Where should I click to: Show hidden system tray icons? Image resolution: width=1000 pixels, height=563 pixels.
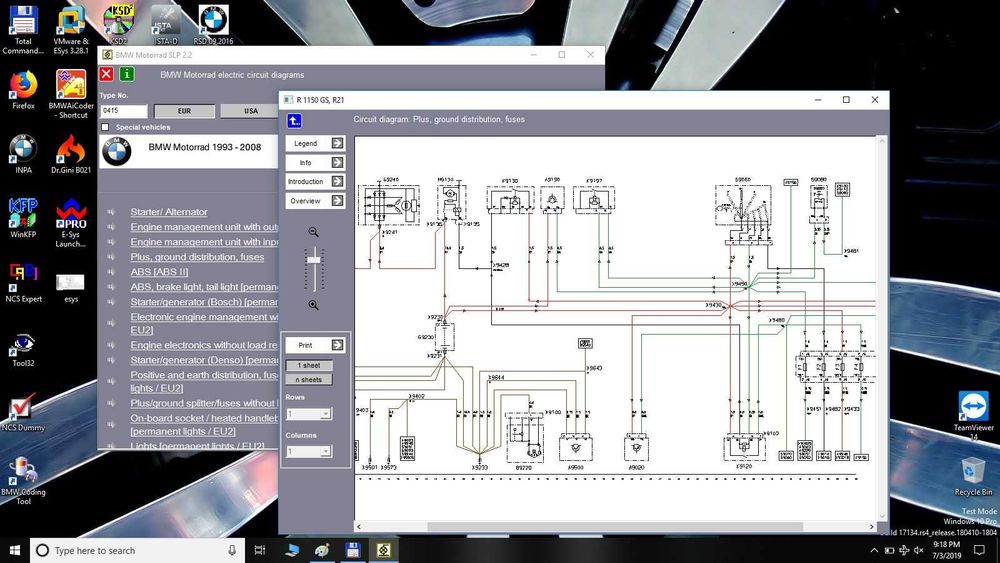[874, 550]
